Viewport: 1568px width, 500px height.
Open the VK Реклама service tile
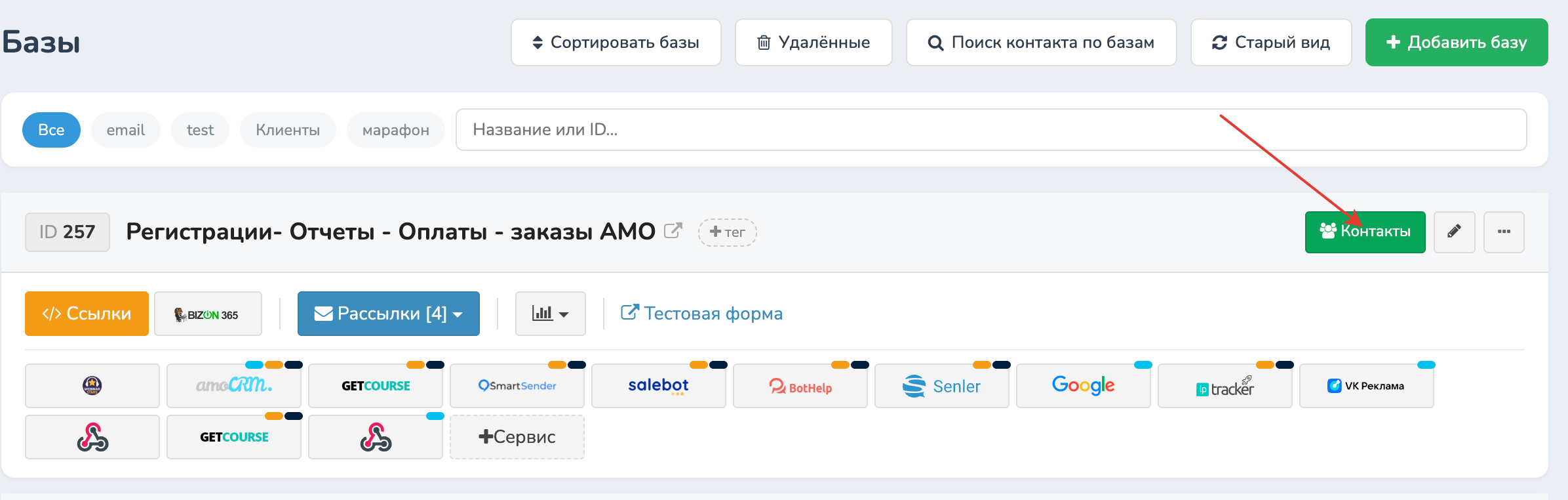click(x=1366, y=386)
